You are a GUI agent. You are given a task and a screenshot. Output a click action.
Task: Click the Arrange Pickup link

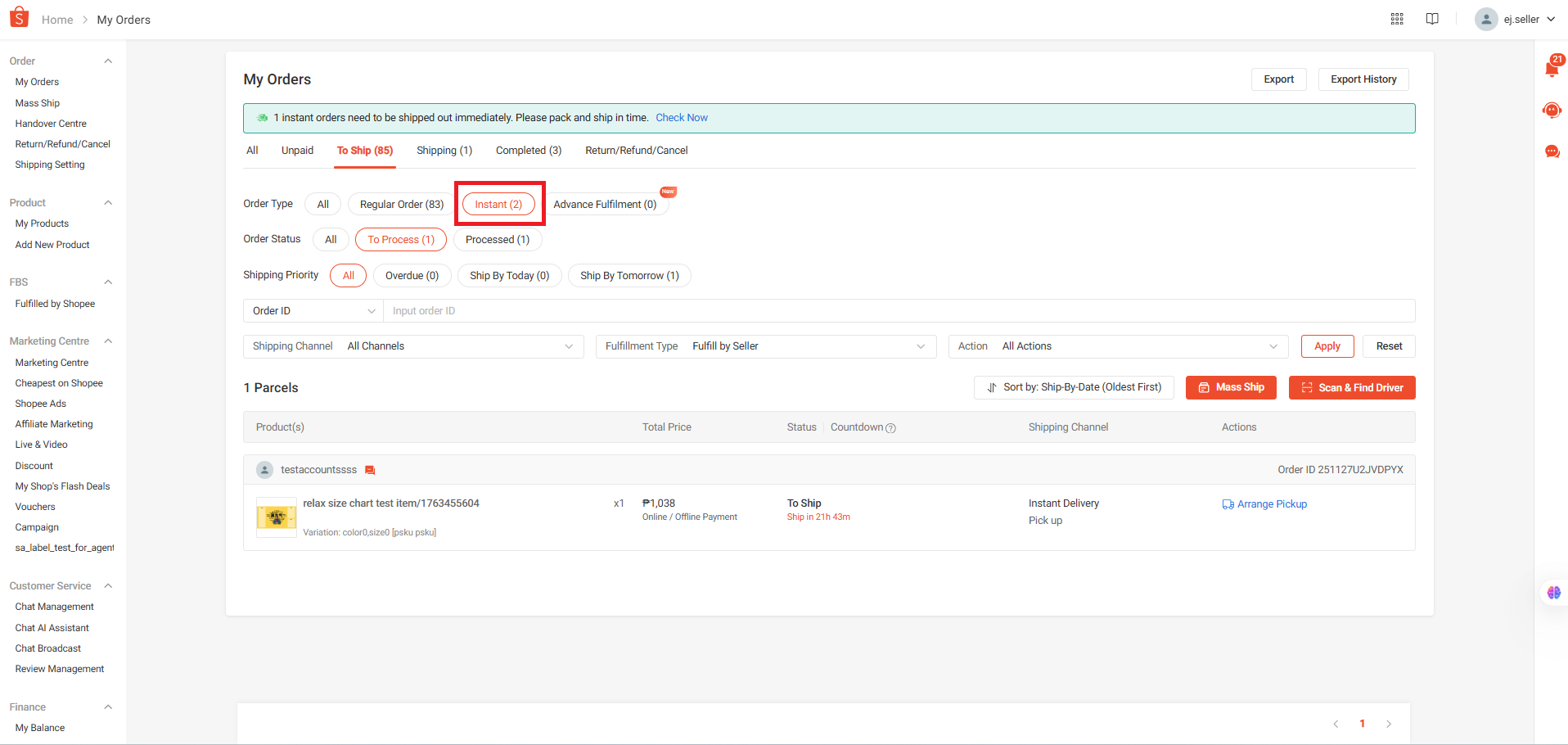tap(1264, 504)
